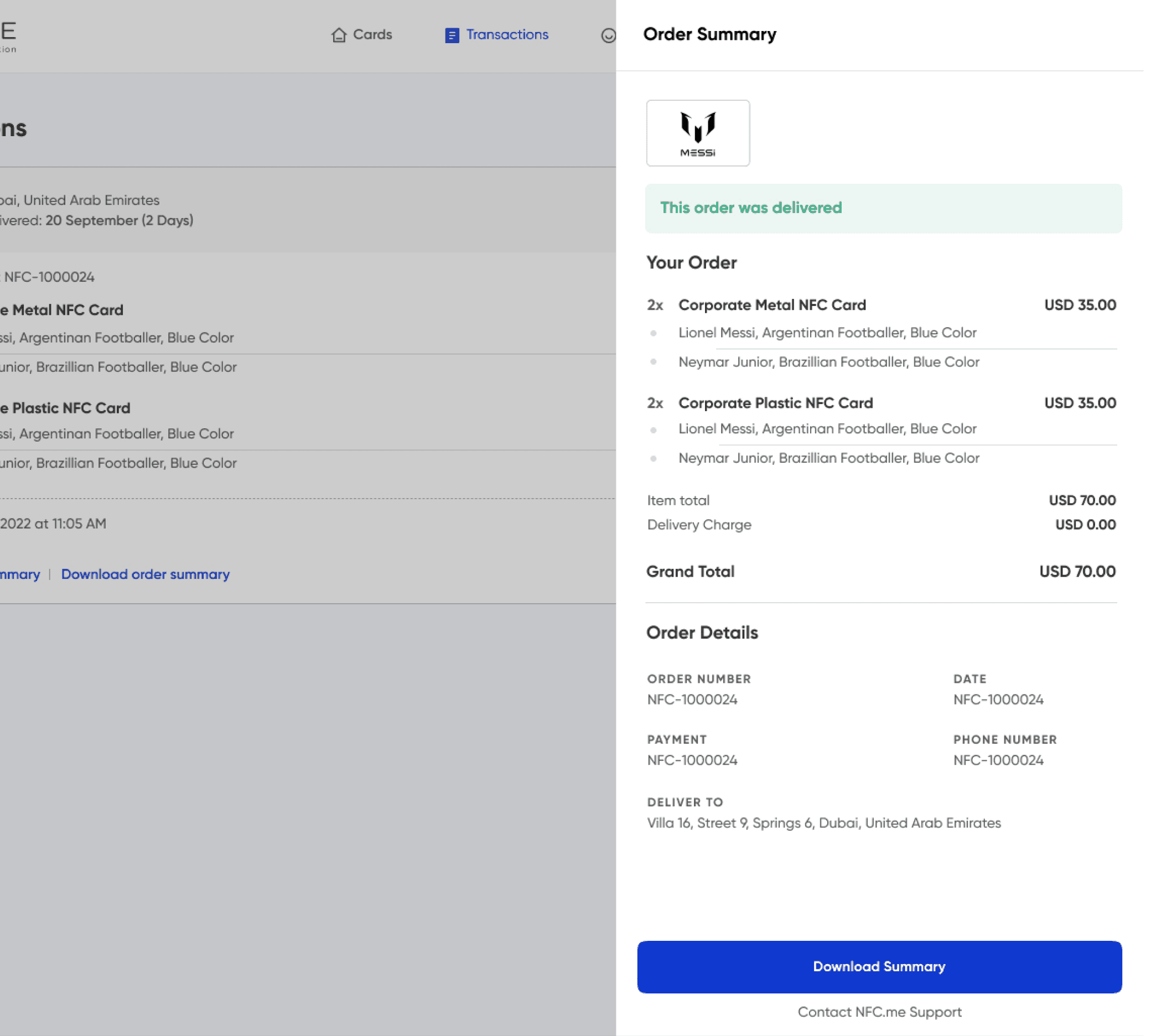Click the Neymar Junior line under Metal card
This screenshot has width=1151, height=1036.
[829, 362]
